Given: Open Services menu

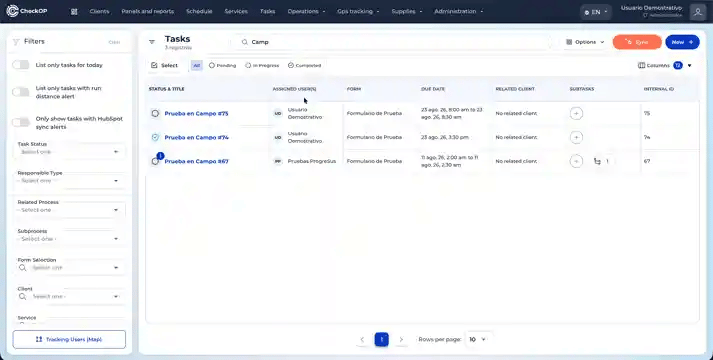Looking at the screenshot, I should [236, 11].
